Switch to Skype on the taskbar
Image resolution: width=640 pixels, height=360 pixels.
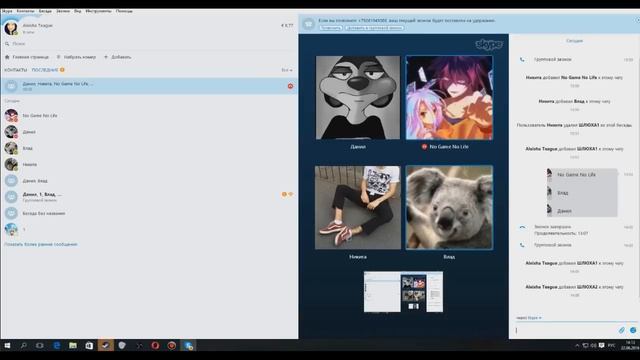tap(188, 346)
